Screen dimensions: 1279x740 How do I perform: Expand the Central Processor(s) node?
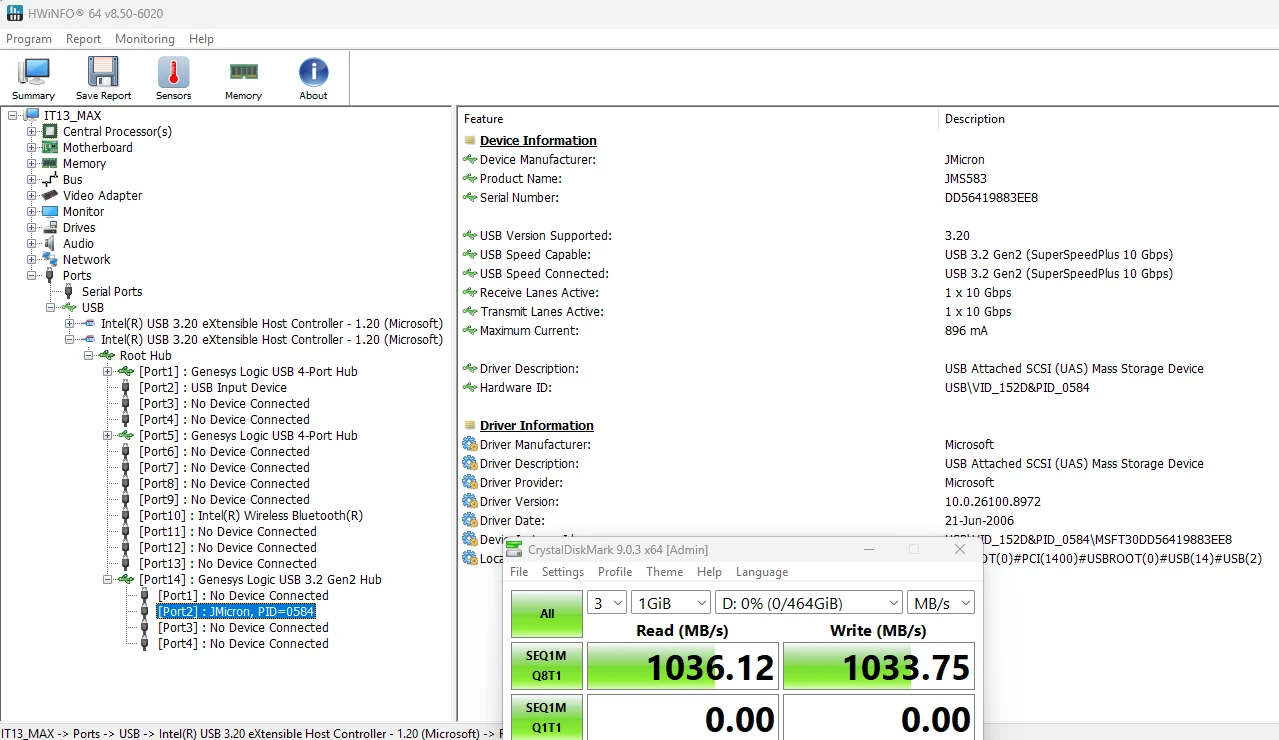pyautogui.click(x=32, y=132)
